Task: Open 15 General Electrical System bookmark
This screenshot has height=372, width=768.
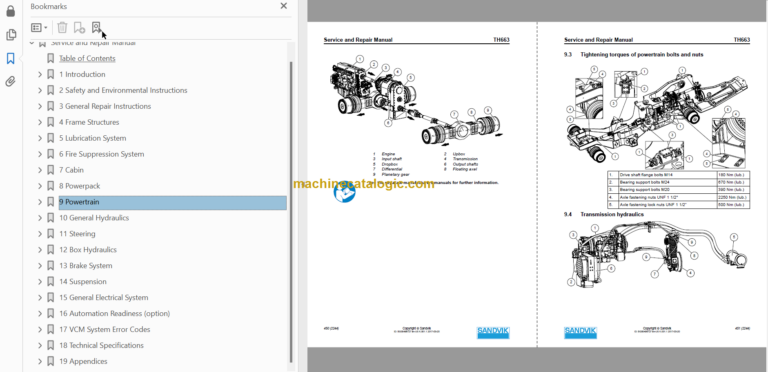Action: 103,298
